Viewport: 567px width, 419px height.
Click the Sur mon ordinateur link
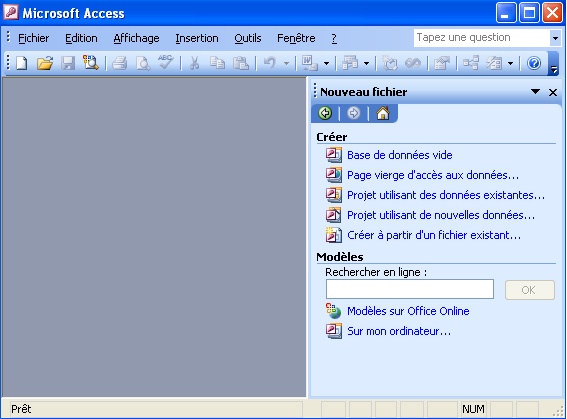399,331
